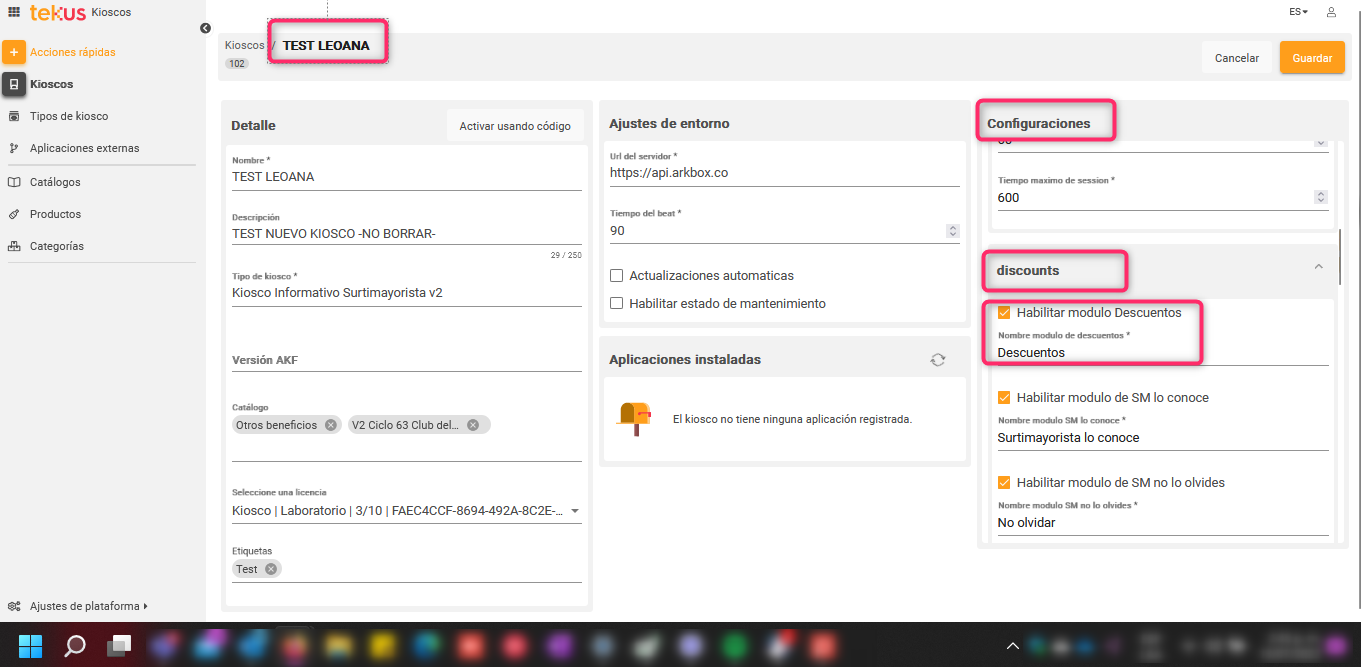The image size is (1361, 667).
Task: Collapse the discounts section chevron
Action: click(x=1318, y=267)
